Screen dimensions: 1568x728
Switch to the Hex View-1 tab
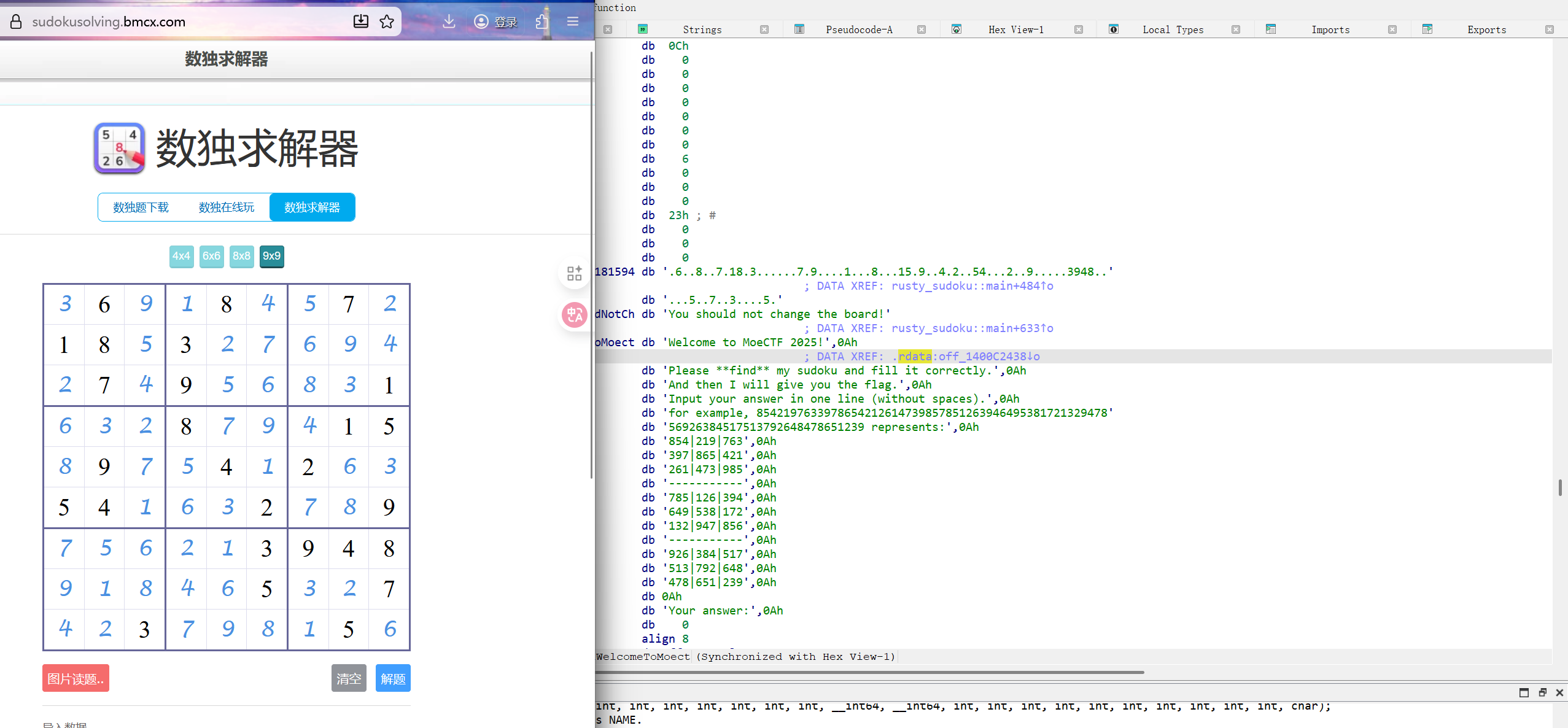[1015, 29]
